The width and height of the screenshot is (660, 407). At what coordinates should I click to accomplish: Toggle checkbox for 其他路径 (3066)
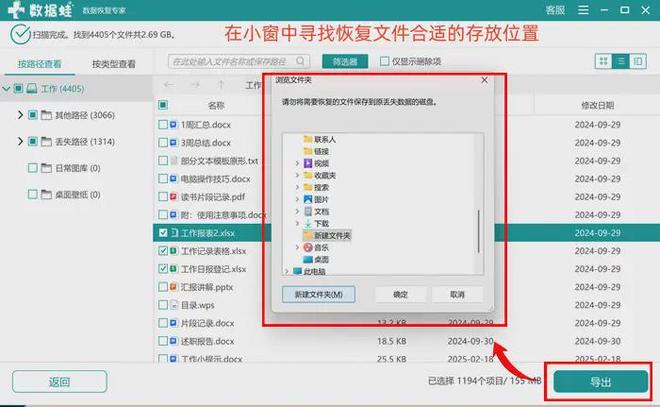pyautogui.click(x=32, y=115)
